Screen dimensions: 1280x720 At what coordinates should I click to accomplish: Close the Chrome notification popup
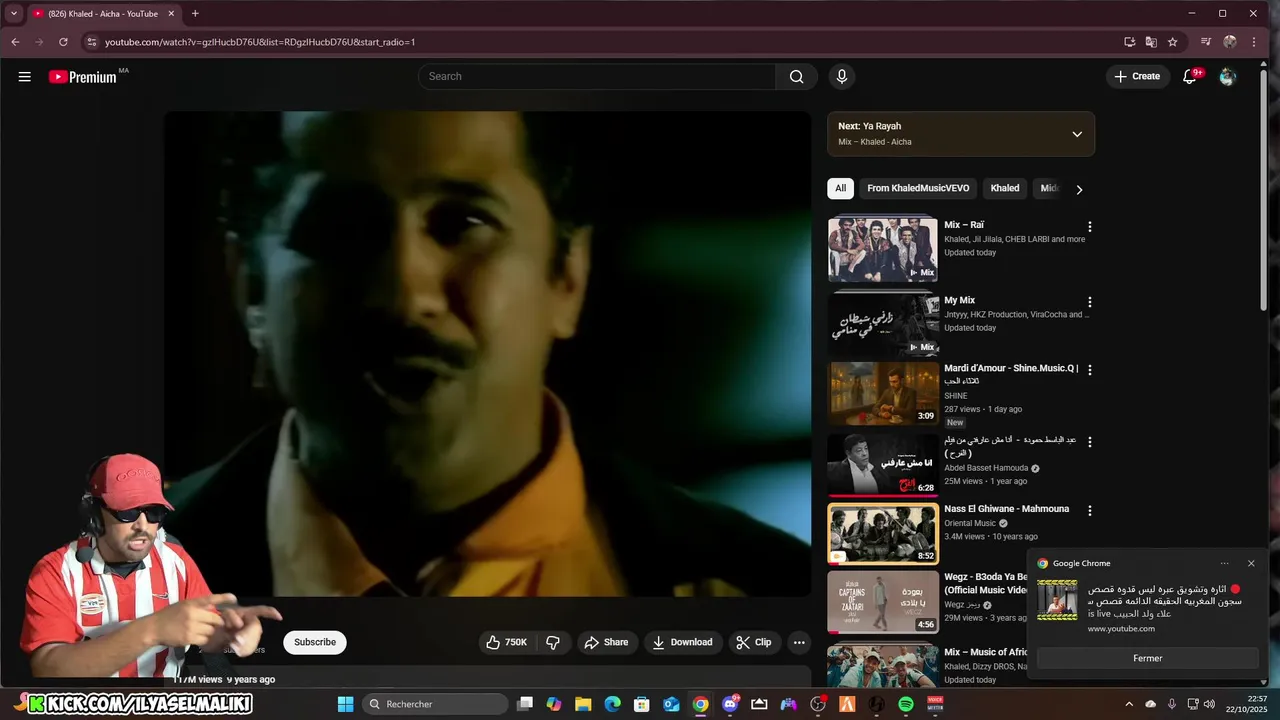point(1250,563)
